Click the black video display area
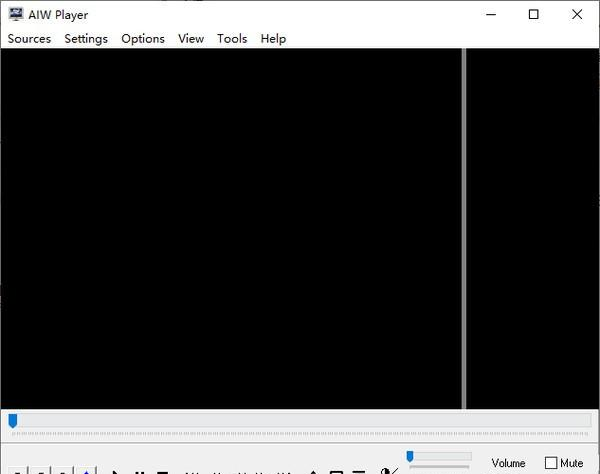Viewport: 600px width, 474px height. point(231,228)
